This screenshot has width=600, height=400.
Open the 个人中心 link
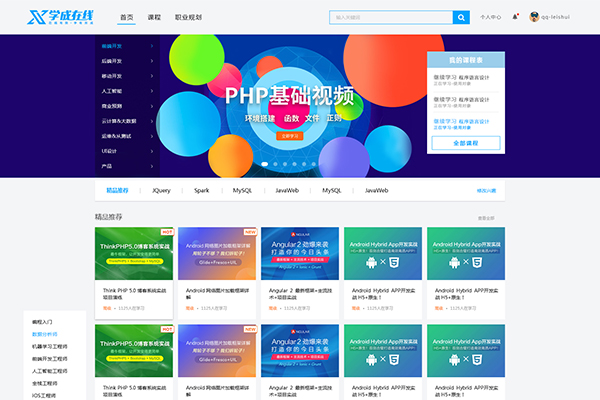tap(491, 17)
